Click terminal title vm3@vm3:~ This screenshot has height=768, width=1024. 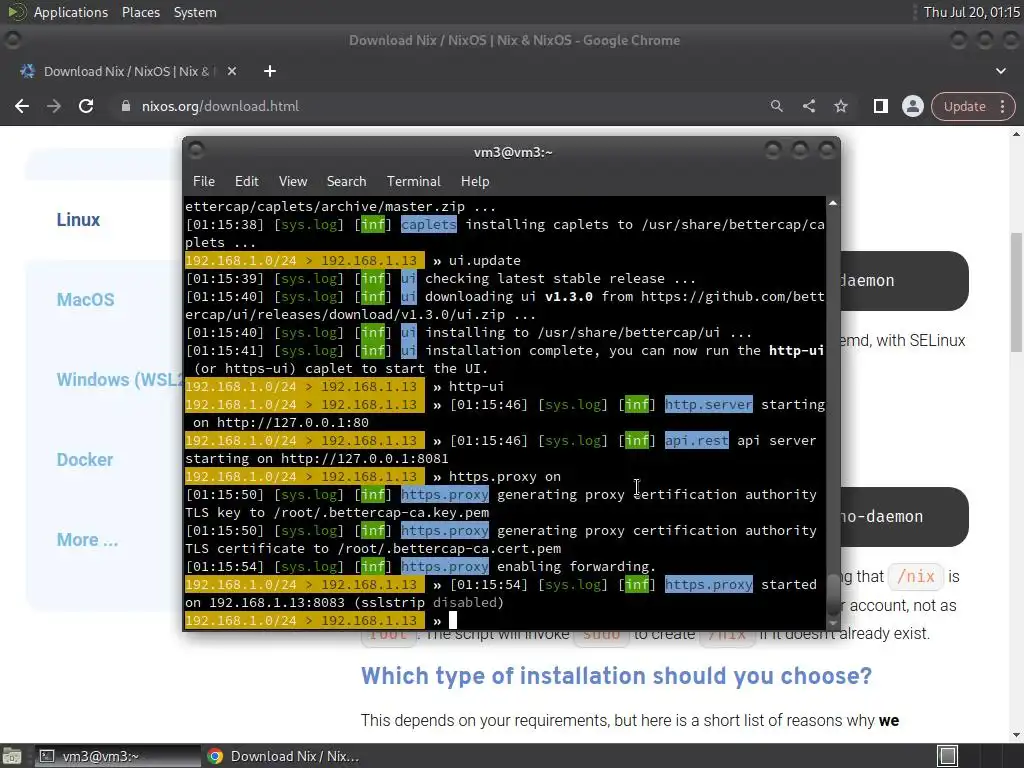coord(513,152)
